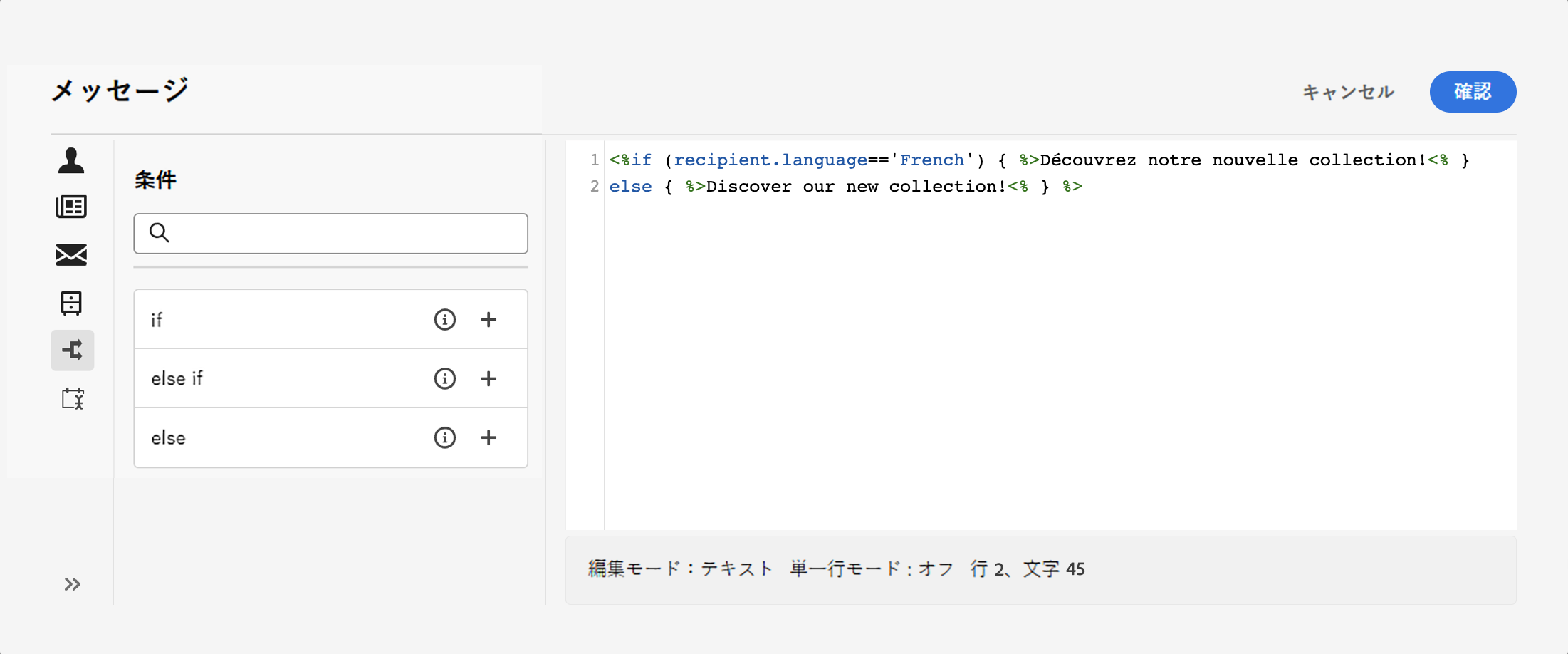Open the content blocks newspaper icon
This screenshot has height=654, width=1568.
tap(71, 207)
